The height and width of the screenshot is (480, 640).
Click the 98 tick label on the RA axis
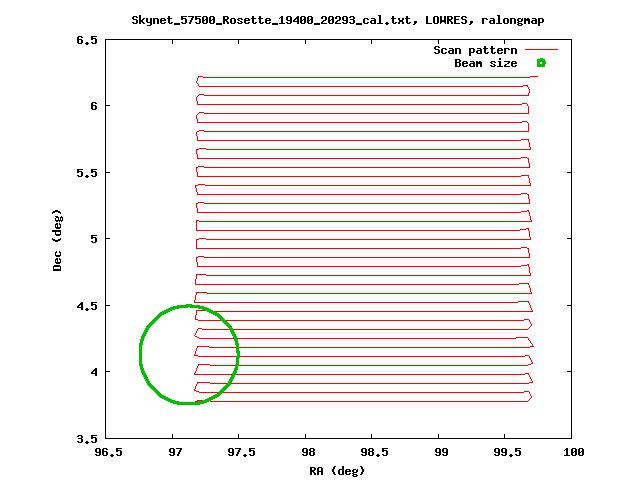click(x=308, y=452)
